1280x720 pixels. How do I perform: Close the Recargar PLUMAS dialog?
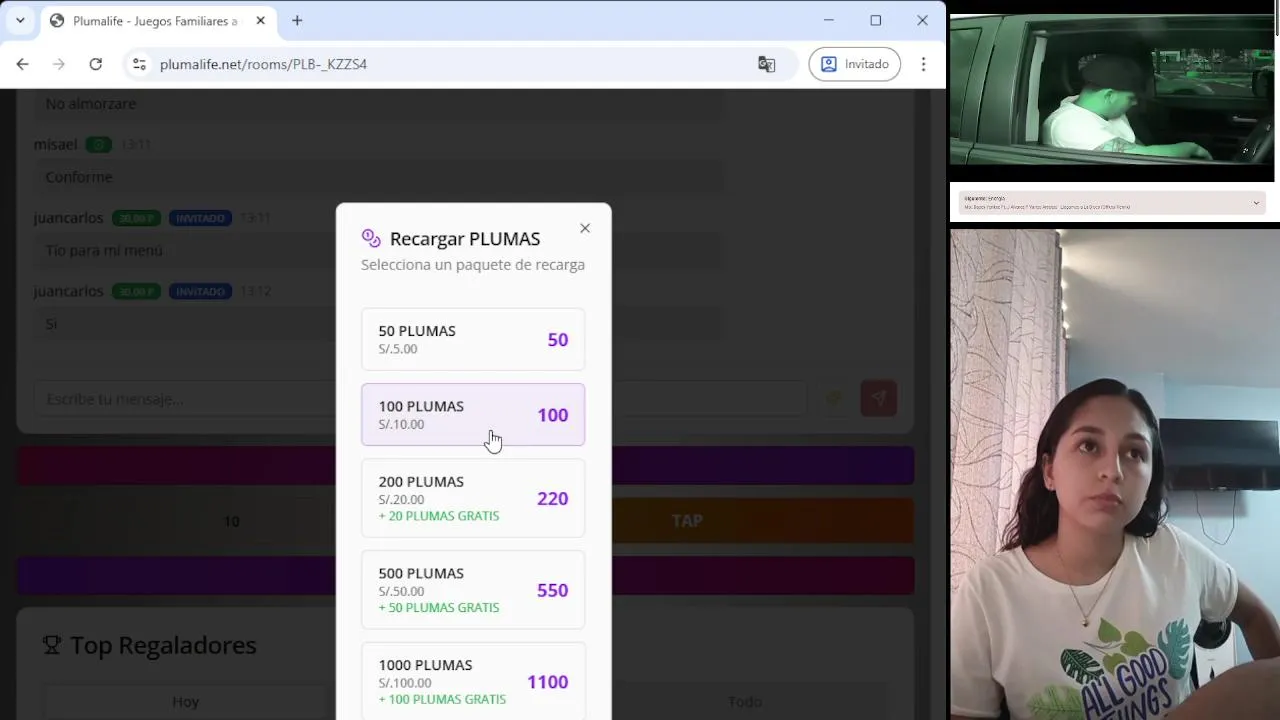(585, 228)
